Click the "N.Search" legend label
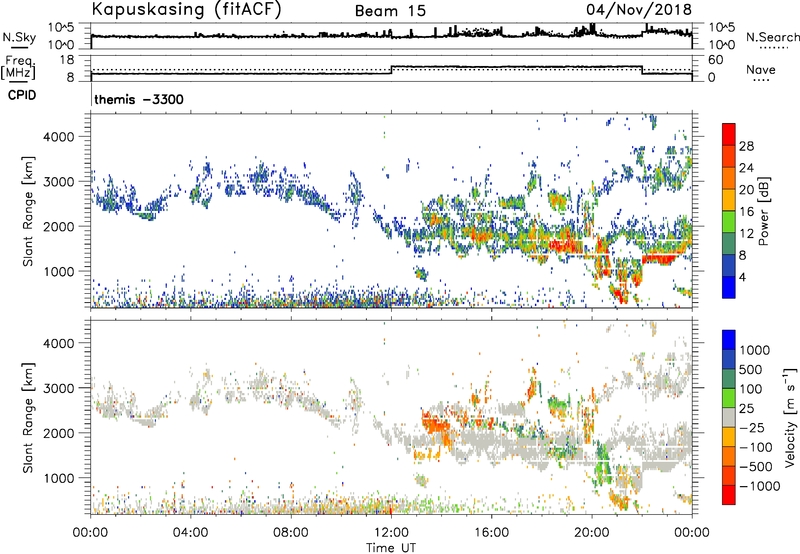This screenshot has width=800, height=554. (x=772, y=37)
